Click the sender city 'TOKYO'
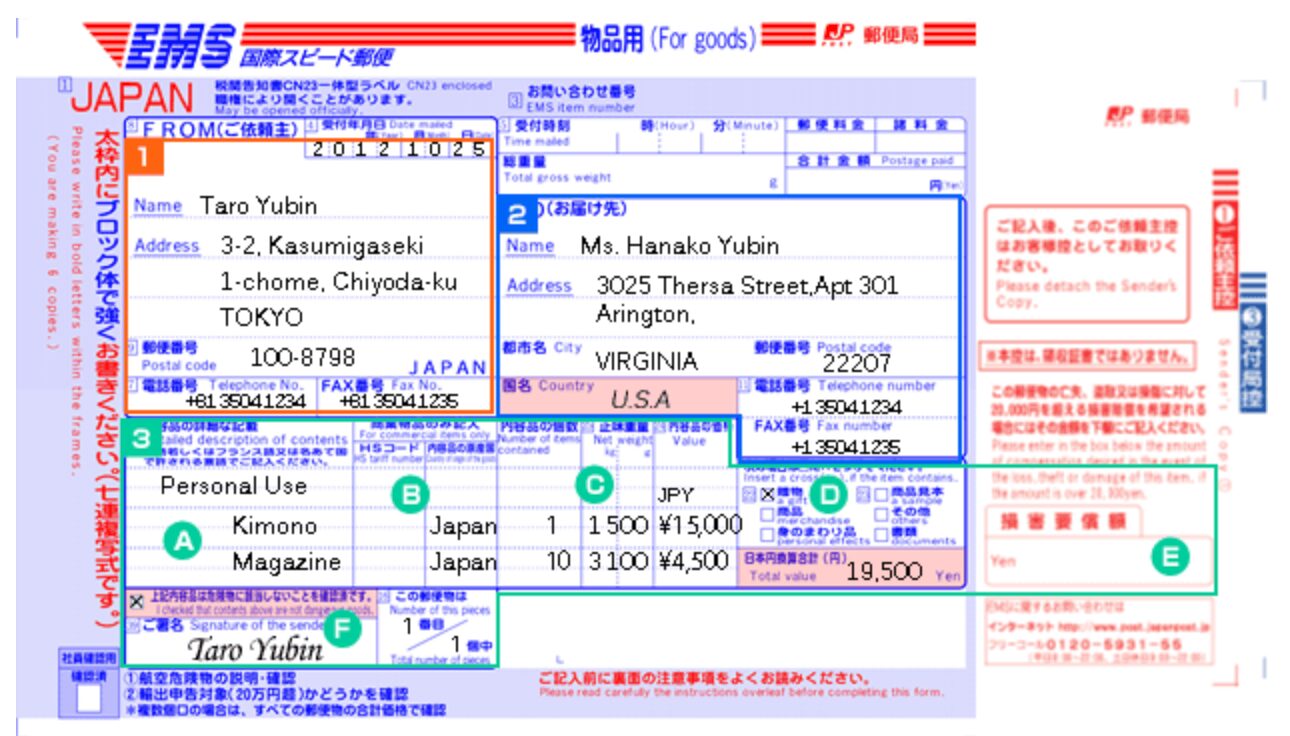 pos(261,318)
